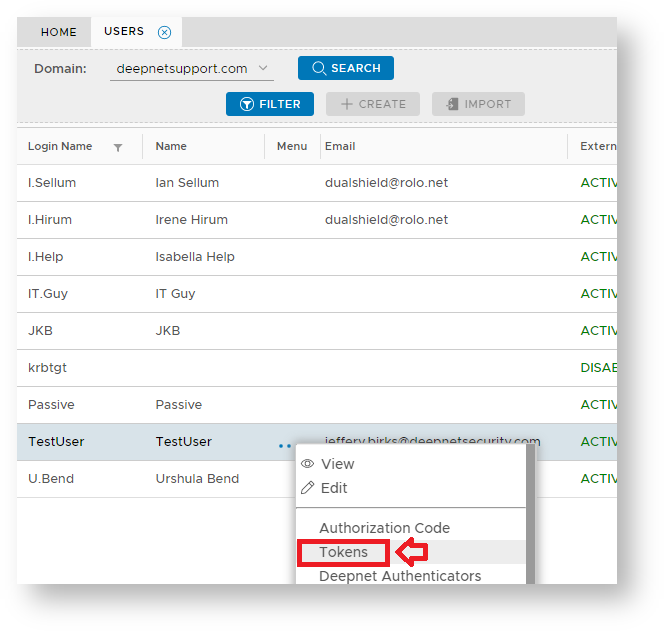Select Tokens in the context menu
The image size is (665, 632).
[343, 552]
